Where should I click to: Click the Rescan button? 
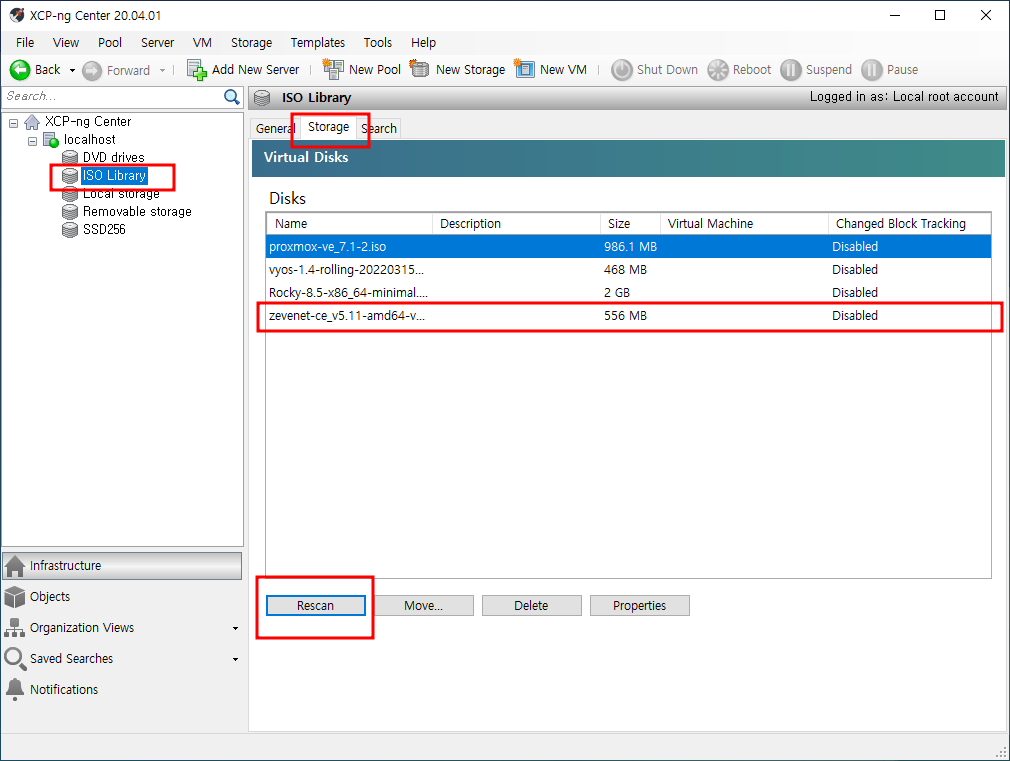(x=316, y=606)
